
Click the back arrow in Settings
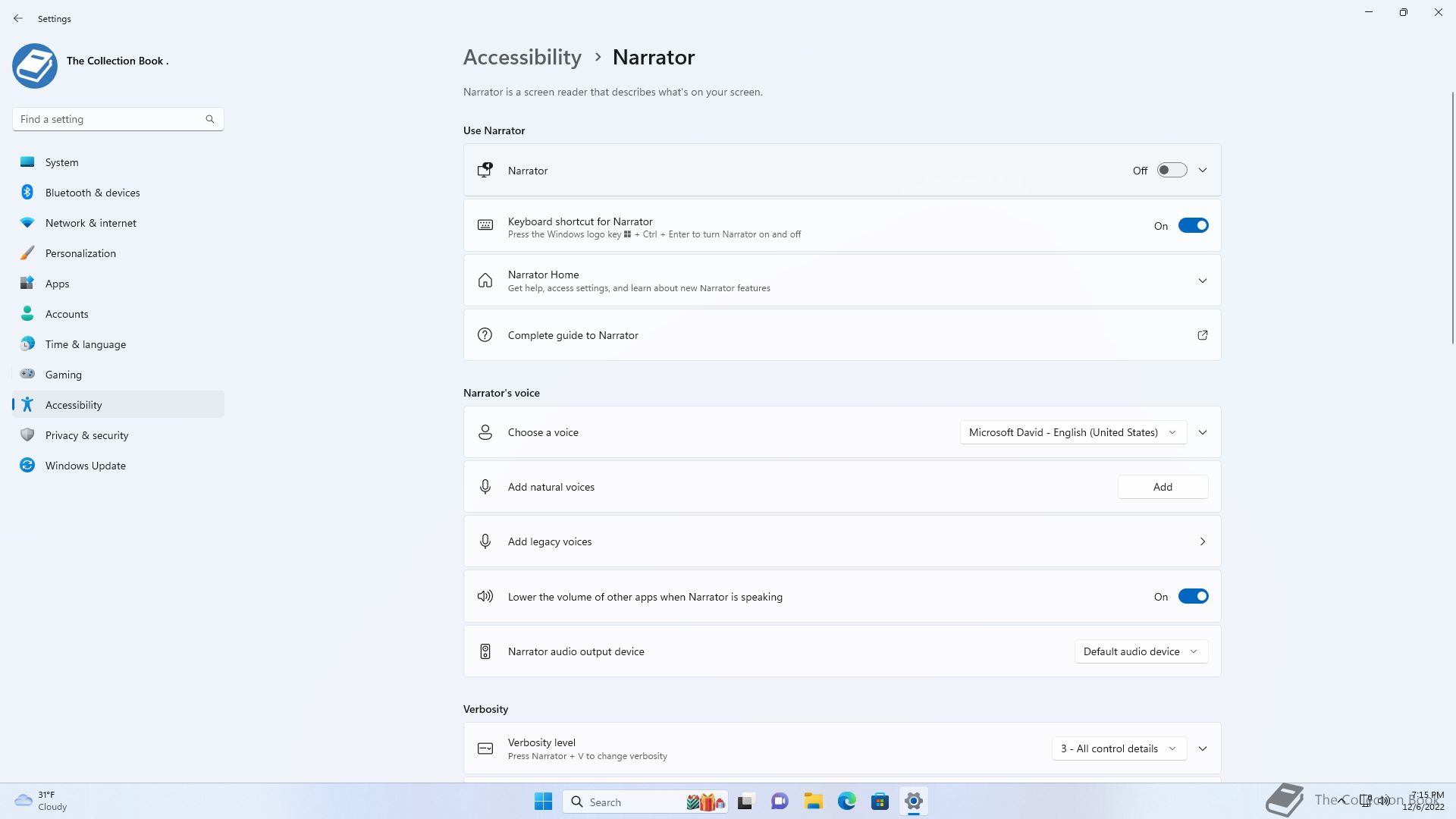click(18, 18)
